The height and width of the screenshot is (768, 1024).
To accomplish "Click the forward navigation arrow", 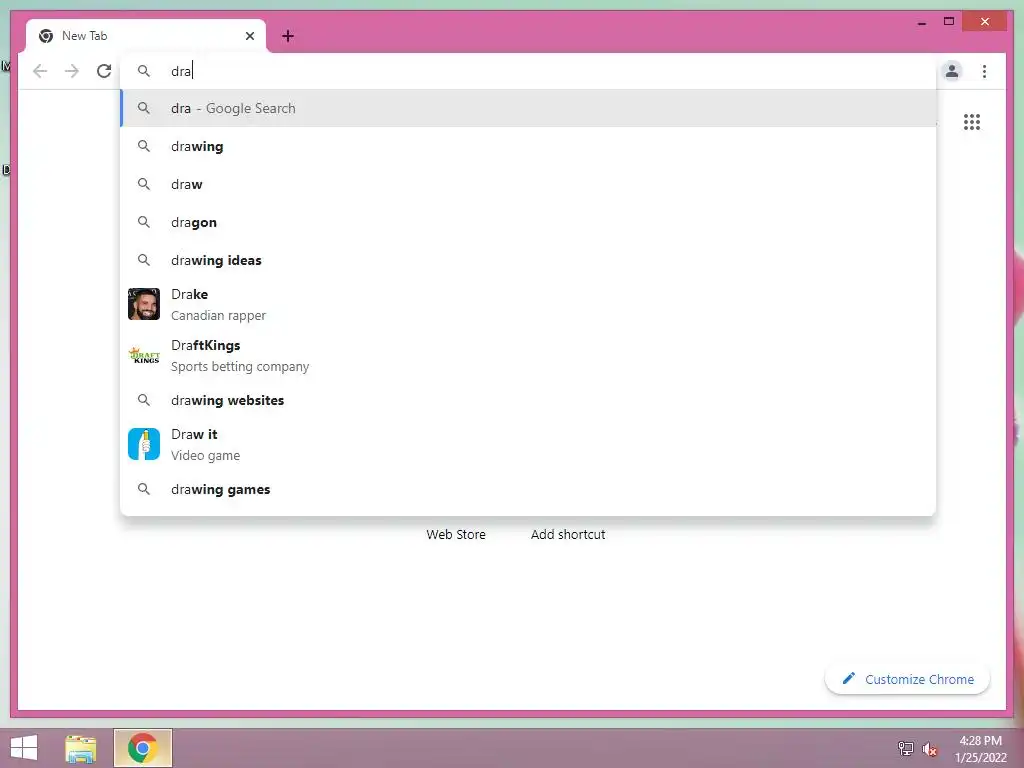I will pyautogui.click(x=72, y=71).
